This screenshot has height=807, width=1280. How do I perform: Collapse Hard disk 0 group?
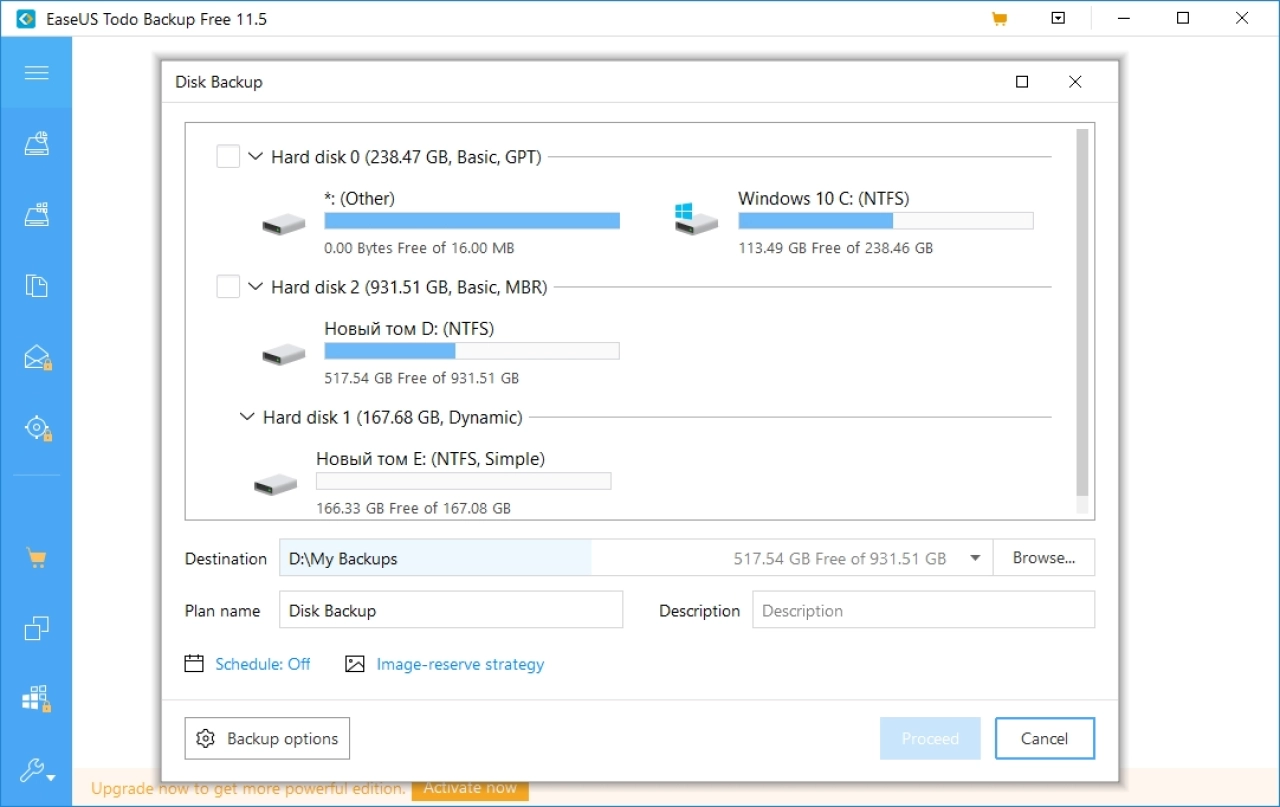pos(255,157)
